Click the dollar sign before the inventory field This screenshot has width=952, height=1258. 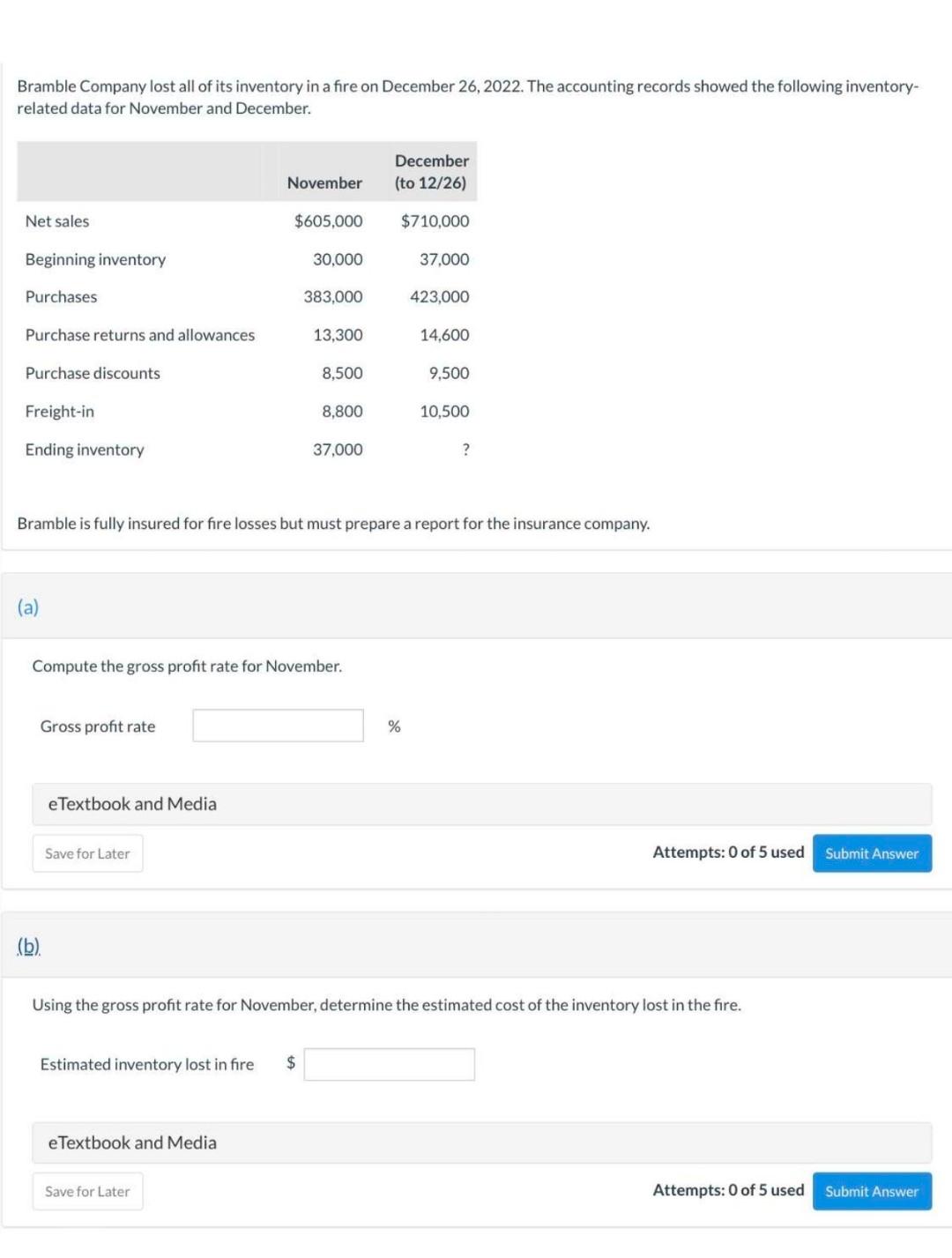[x=291, y=1063]
